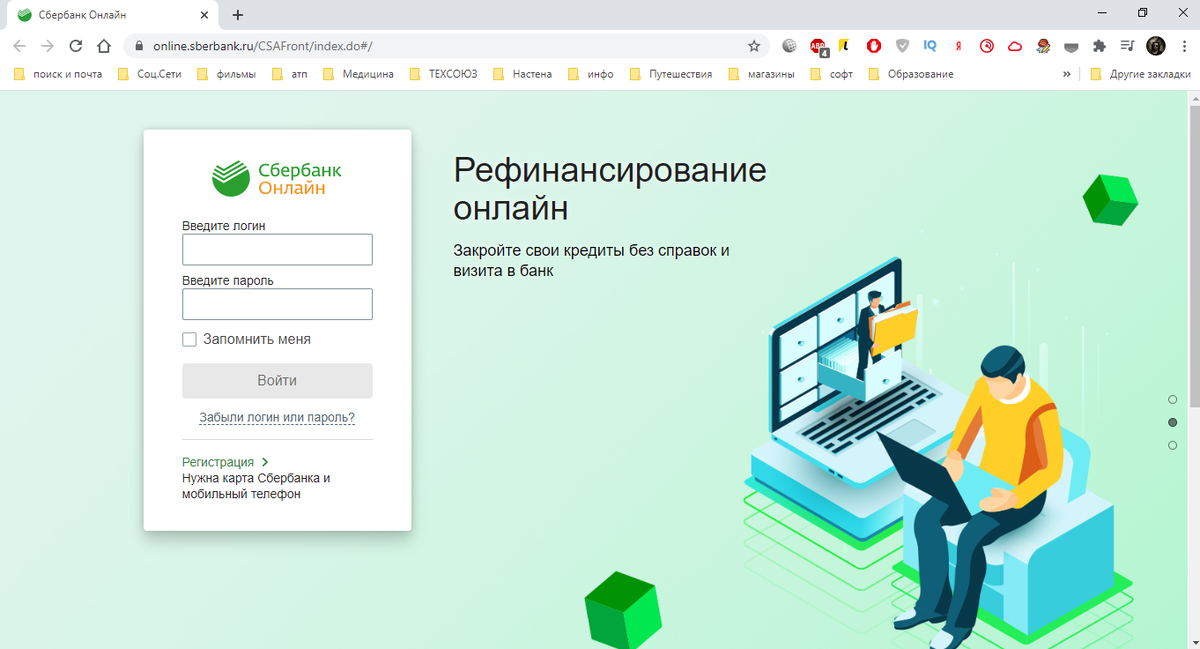Open a new tab with plus button
Viewport: 1200px width, 649px height.
click(238, 15)
